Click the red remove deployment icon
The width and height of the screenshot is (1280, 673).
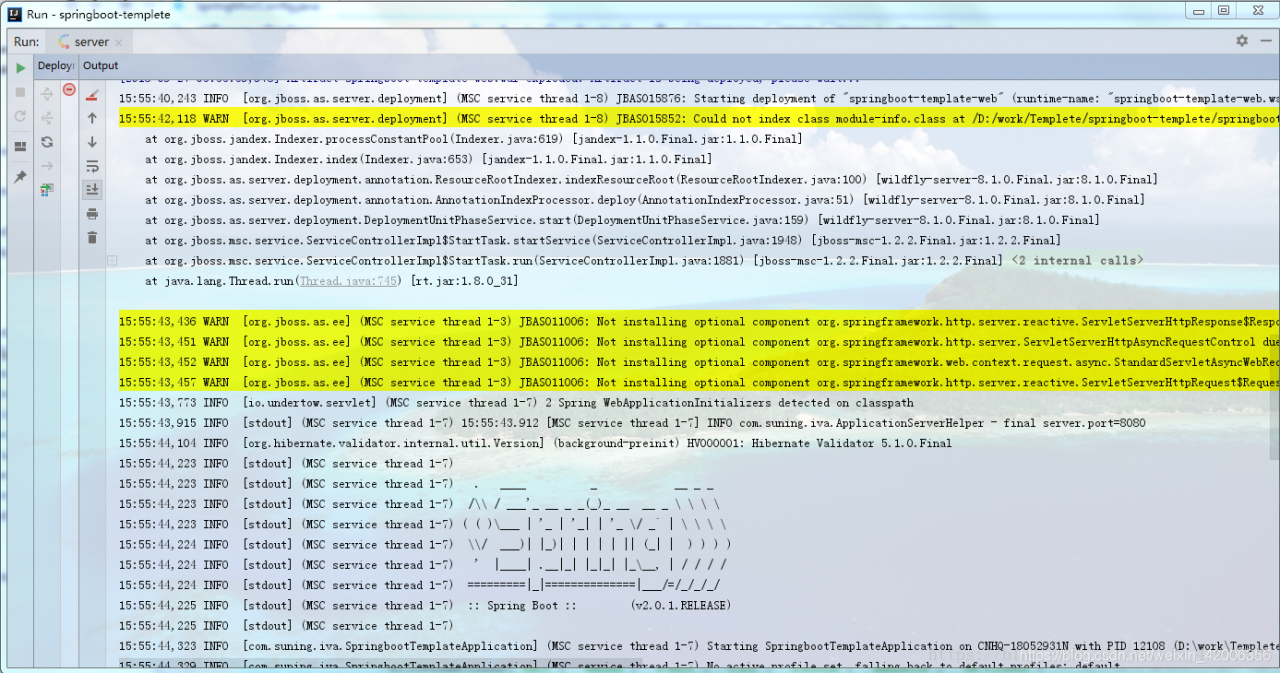(69, 90)
